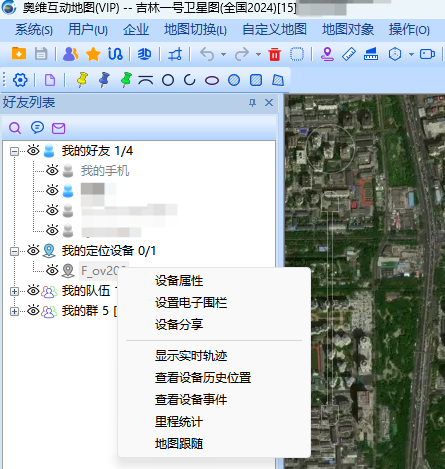Select the open arc circle tool
This screenshot has width=445, height=469.
click(x=189, y=80)
